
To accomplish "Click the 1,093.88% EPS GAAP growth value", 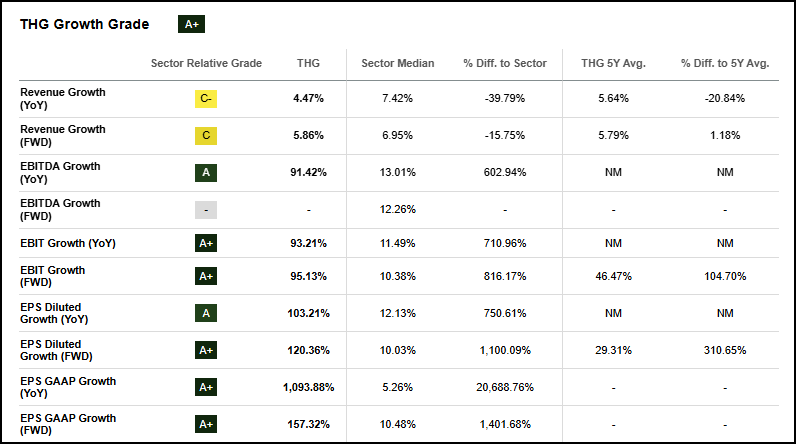I will [309, 387].
